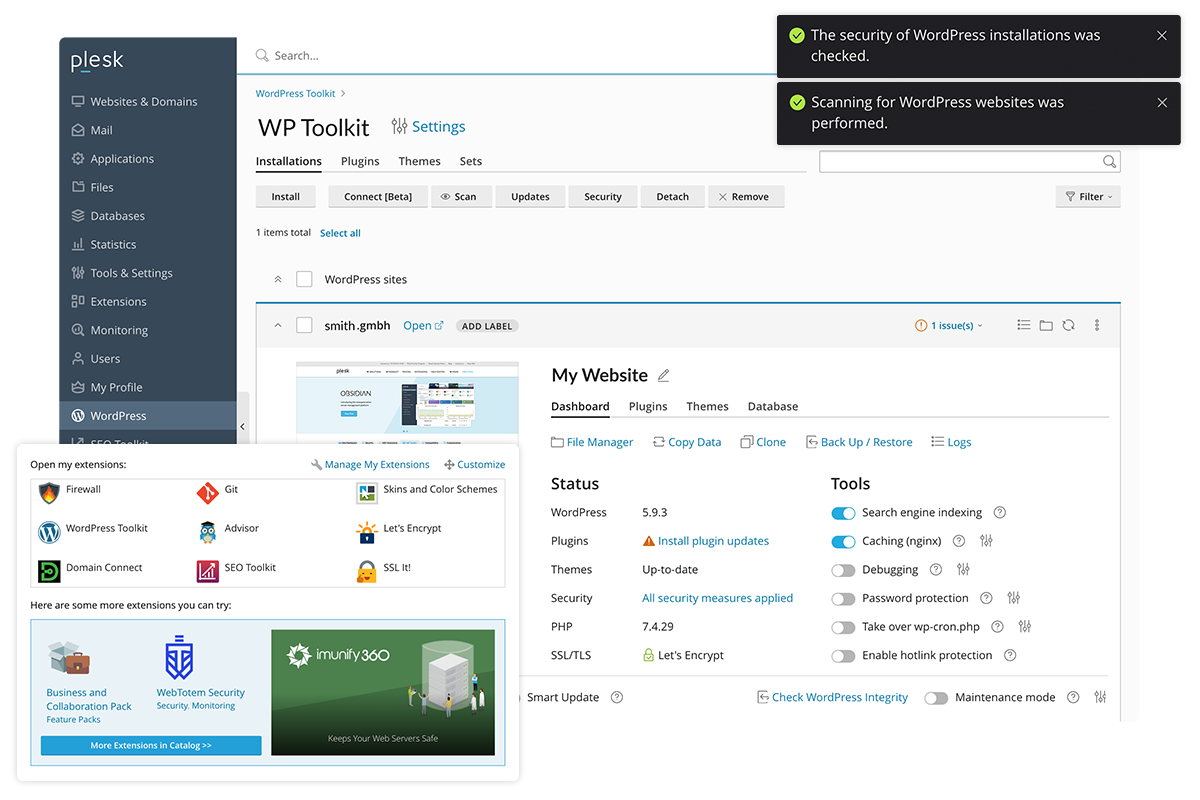This screenshot has height=800, width=1200.
Task: Collapse the smith.gmbh site card
Action: (x=278, y=325)
